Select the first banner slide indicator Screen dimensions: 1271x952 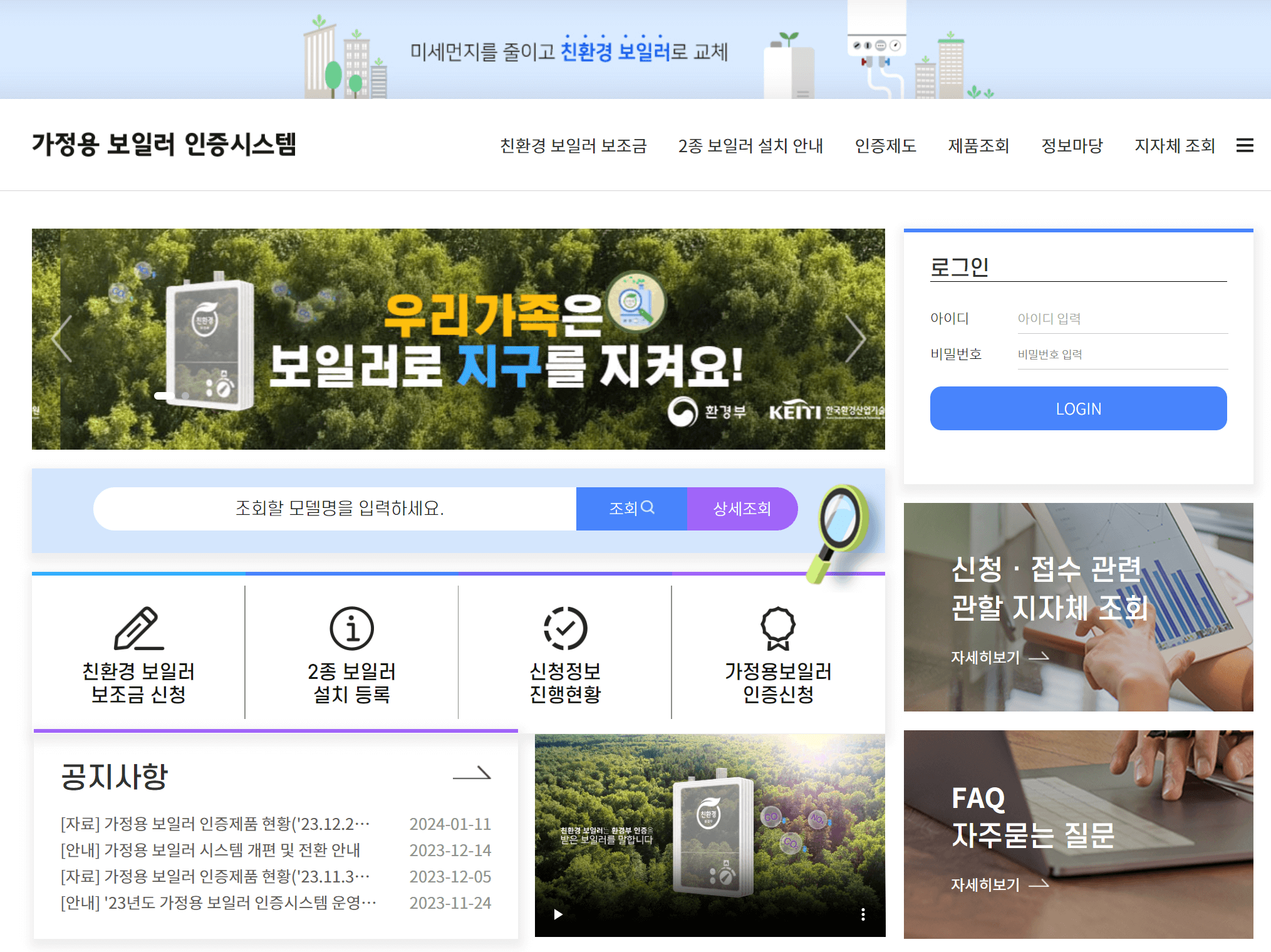164,396
